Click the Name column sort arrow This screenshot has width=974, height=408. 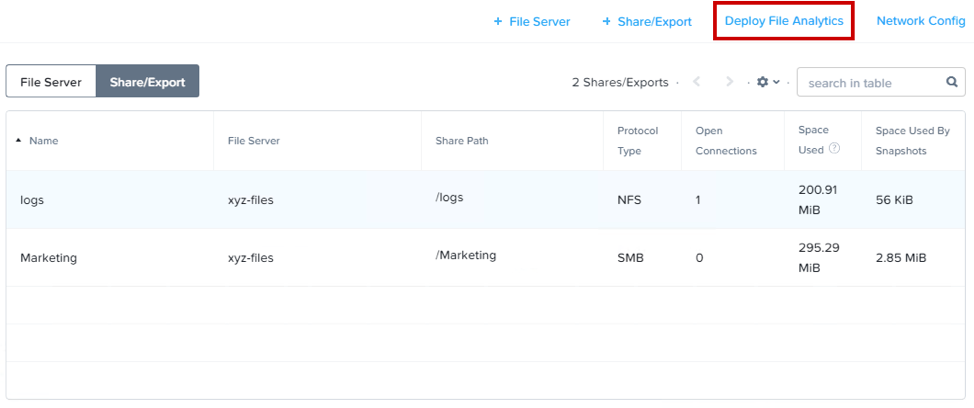pyautogui.click(x=18, y=141)
